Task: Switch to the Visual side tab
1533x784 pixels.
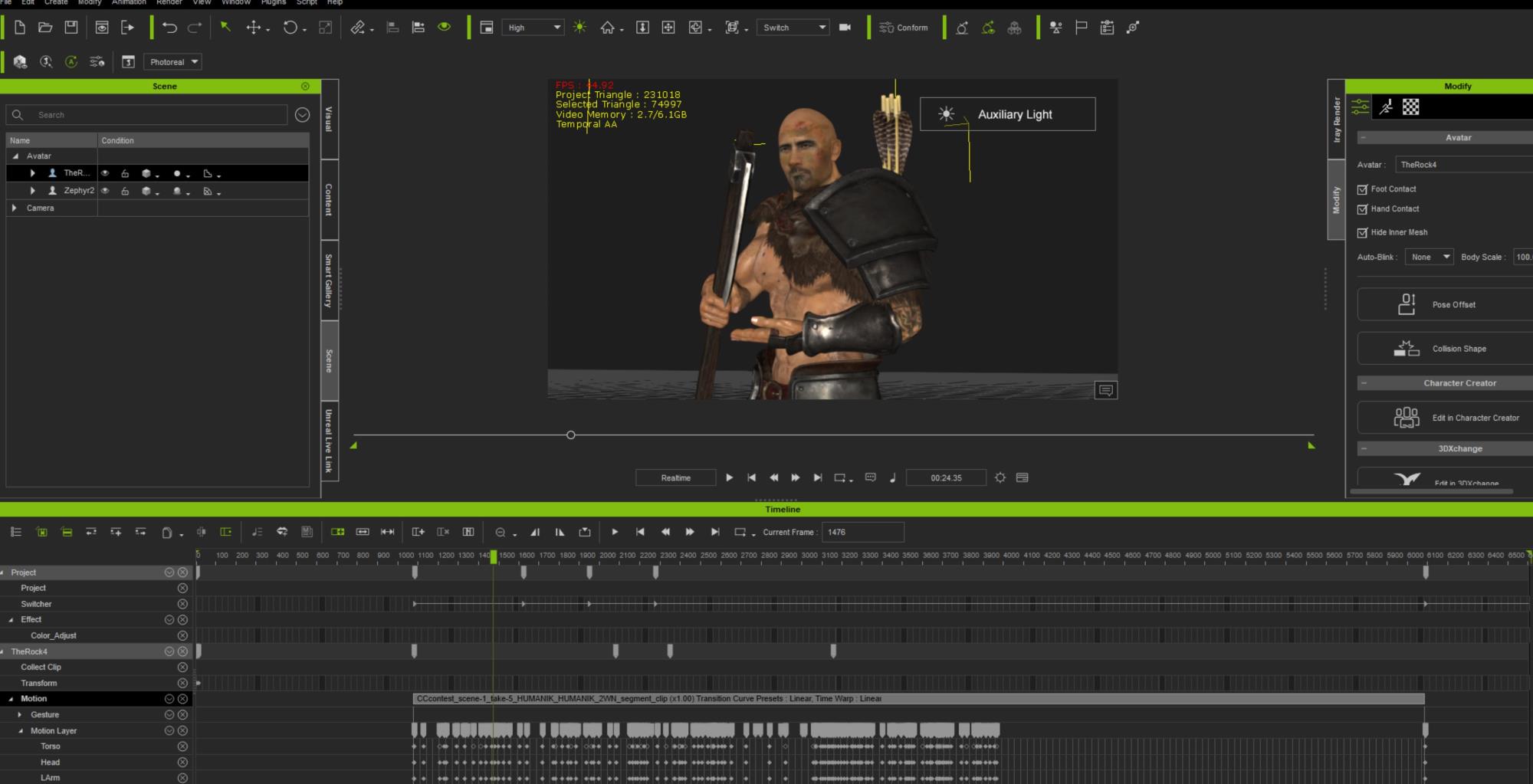Action: (x=329, y=119)
